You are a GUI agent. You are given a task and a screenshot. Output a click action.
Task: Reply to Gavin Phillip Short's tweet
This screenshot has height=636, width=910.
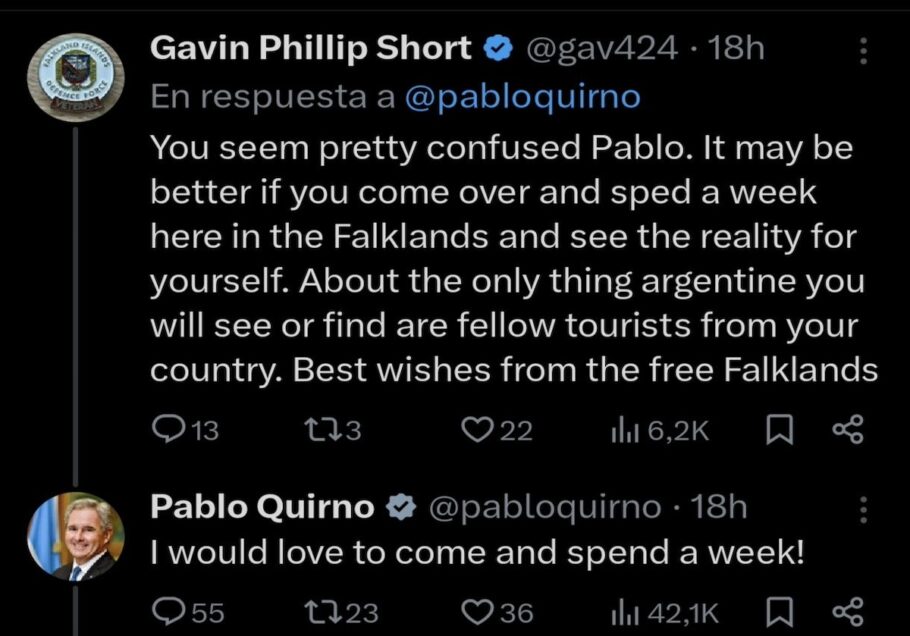point(164,430)
